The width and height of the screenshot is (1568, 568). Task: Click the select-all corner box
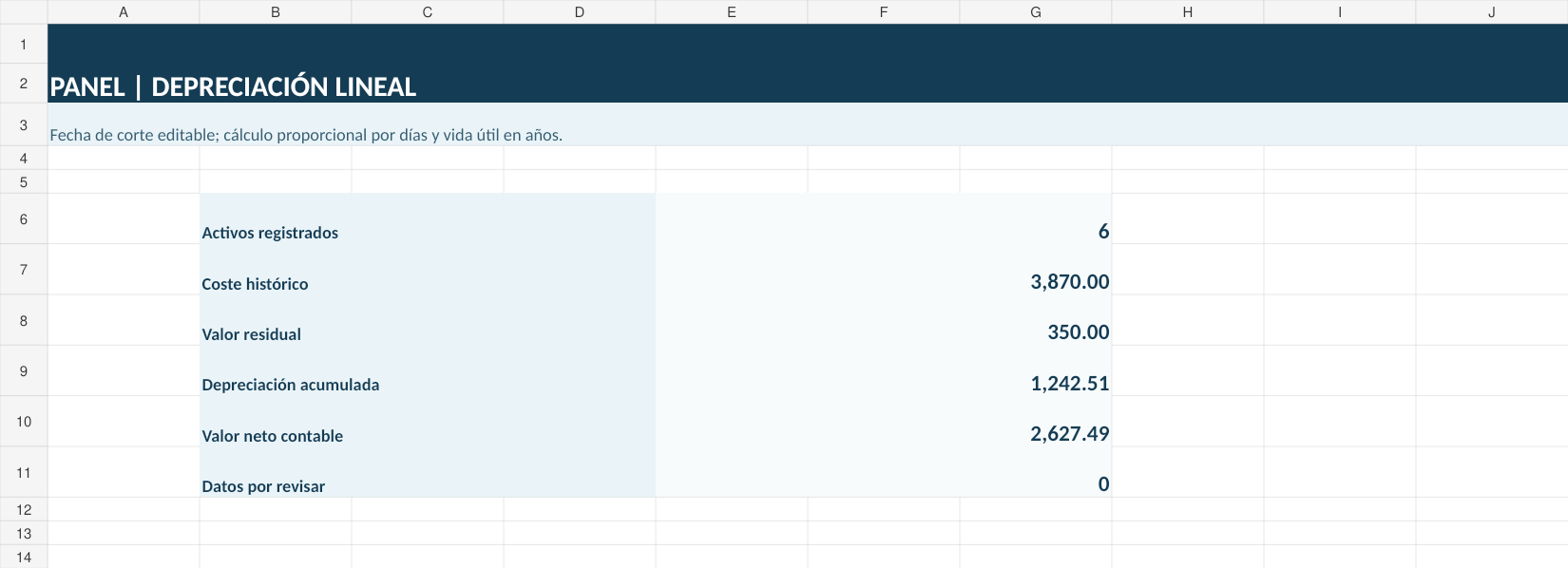24,12
